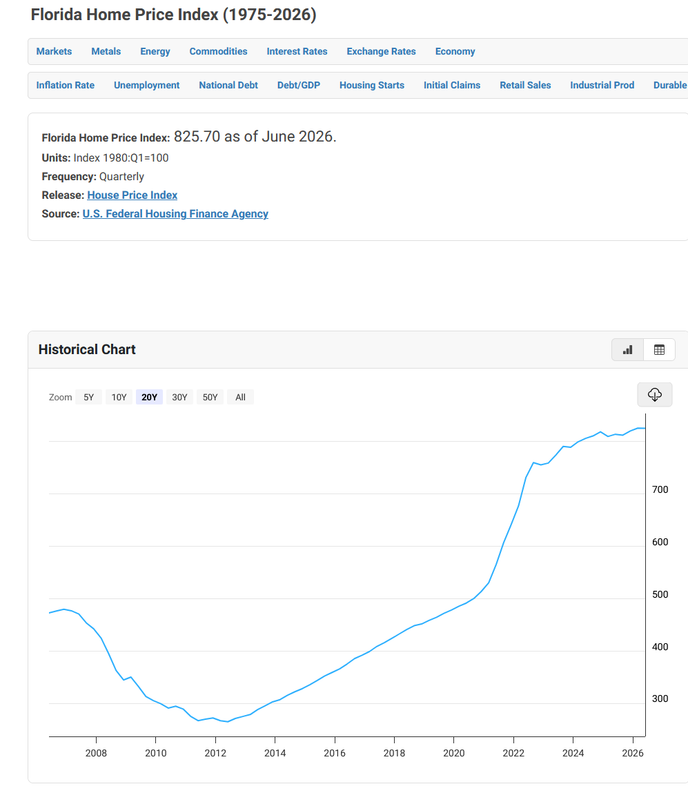Download chart via cloud icon

click(655, 394)
